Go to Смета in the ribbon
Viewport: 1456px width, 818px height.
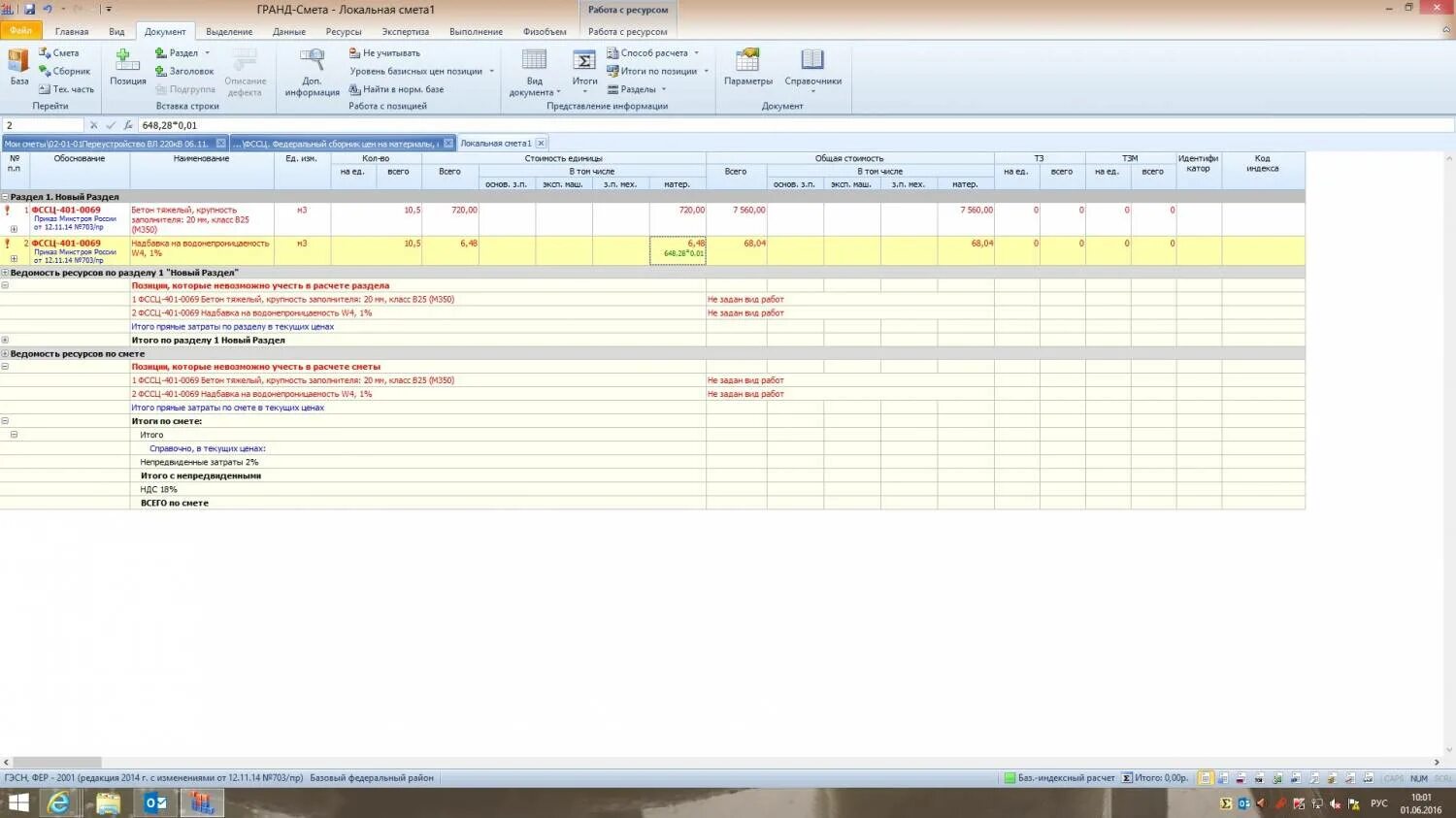(x=59, y=53)
